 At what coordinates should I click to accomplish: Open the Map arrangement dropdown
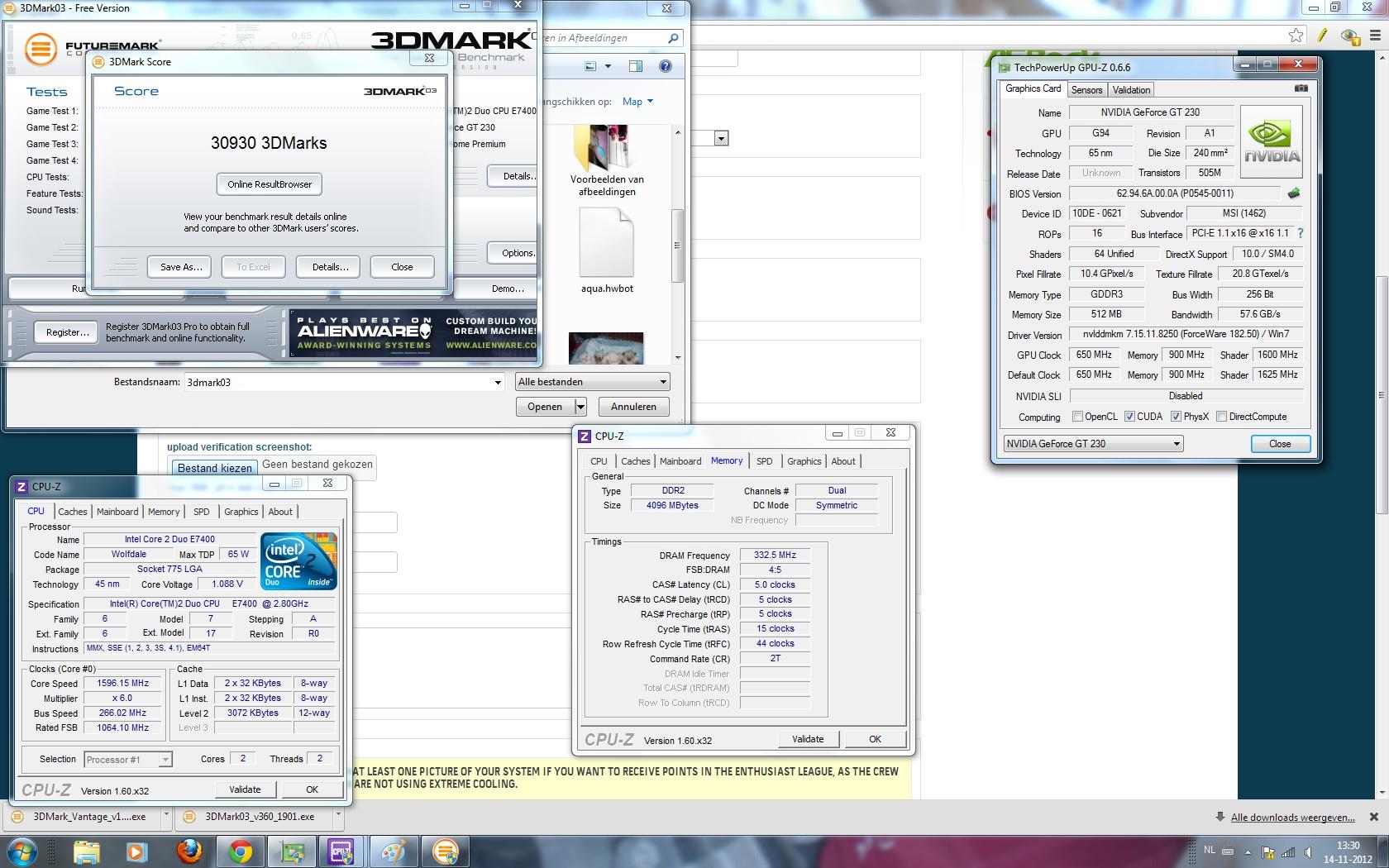[637, 102]
